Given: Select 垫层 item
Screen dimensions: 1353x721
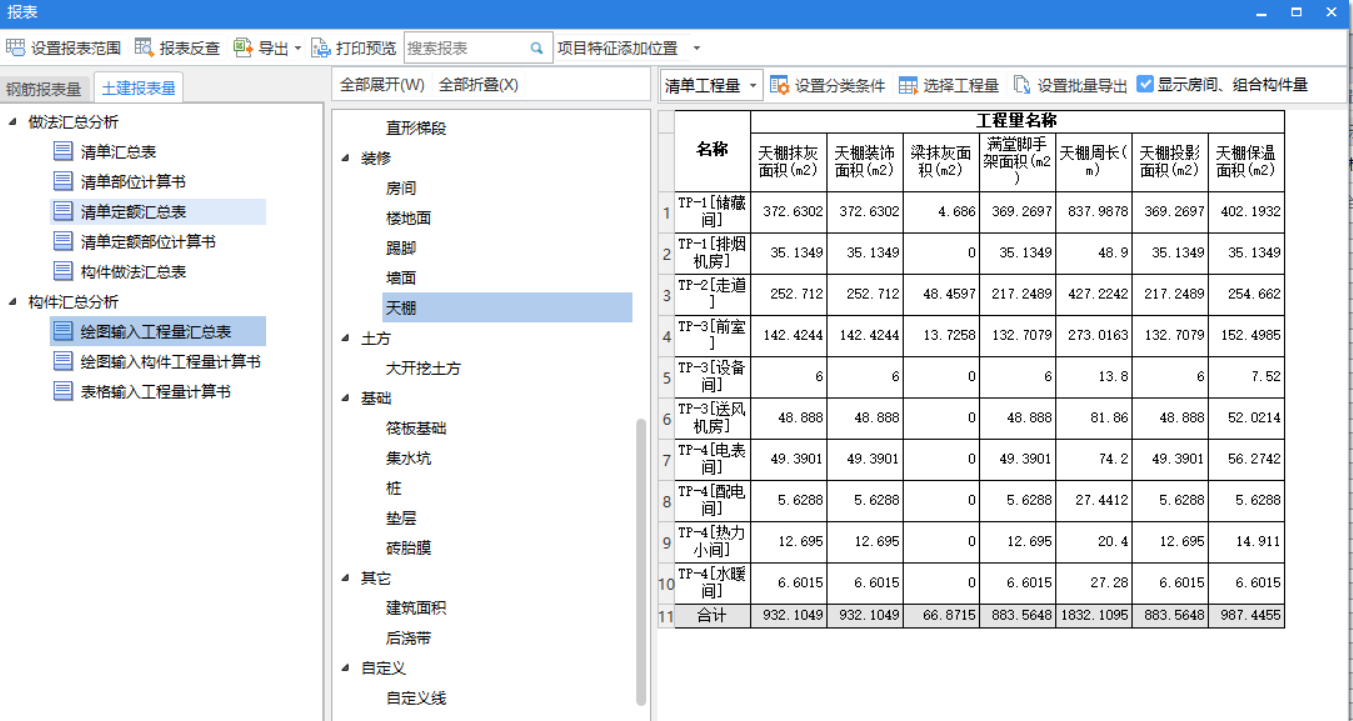Looking at the screenshot, I should [401, 518].
